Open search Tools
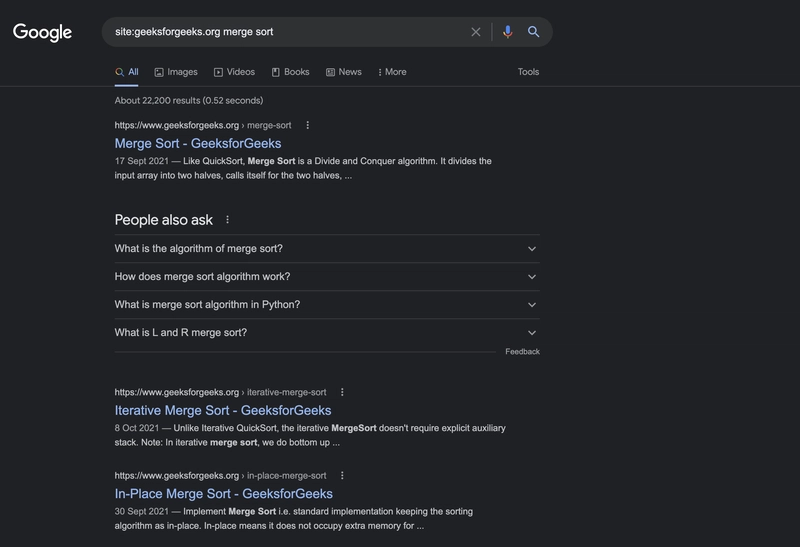This screenshot has height=547, width=800. (x=528, y=72)
